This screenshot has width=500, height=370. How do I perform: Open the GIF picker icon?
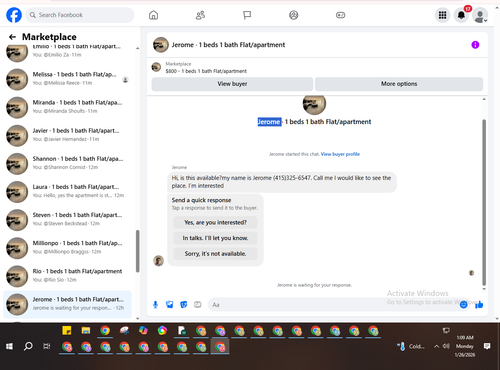click(x=198, y=304)
